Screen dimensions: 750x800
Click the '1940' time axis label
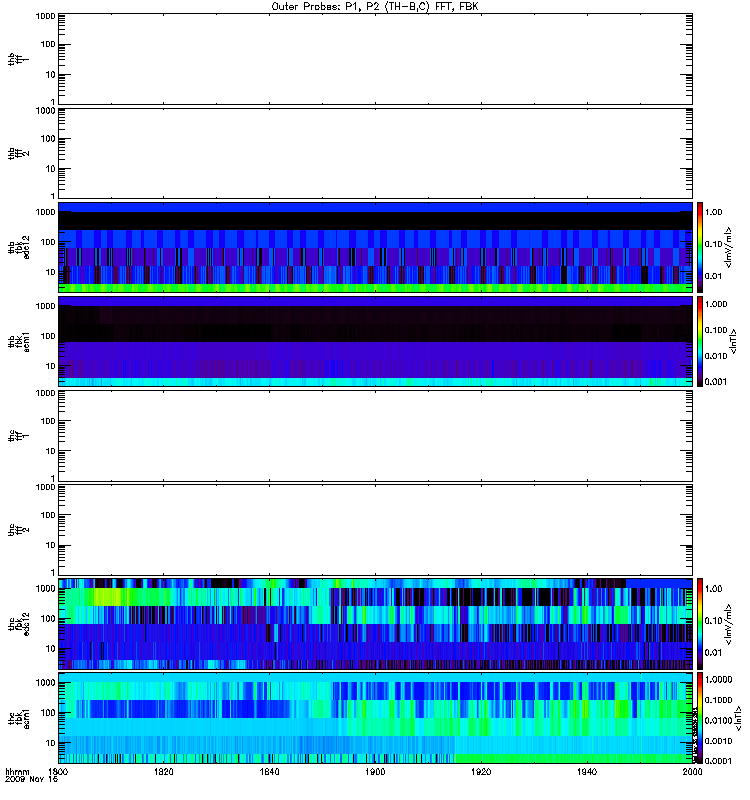[587, 771]
